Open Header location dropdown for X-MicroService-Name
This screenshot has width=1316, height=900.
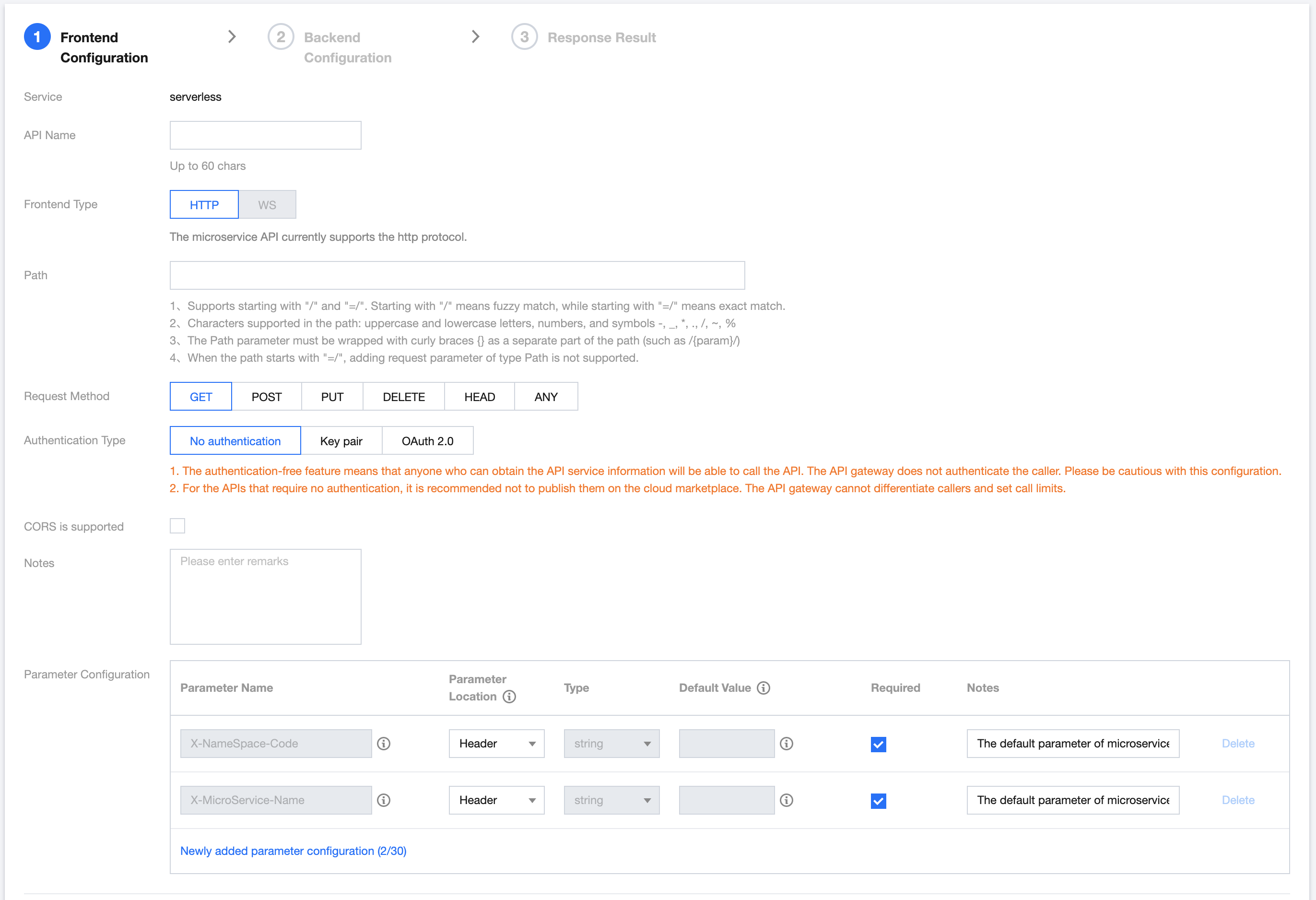496,800
